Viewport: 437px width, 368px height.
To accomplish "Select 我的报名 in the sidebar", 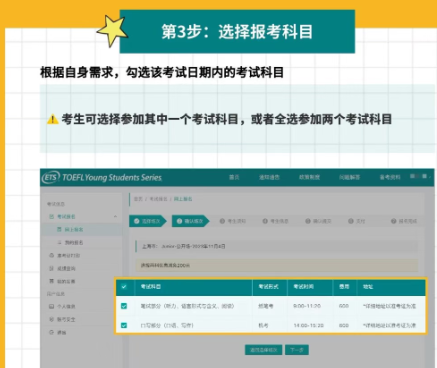I will click(74, 243).
